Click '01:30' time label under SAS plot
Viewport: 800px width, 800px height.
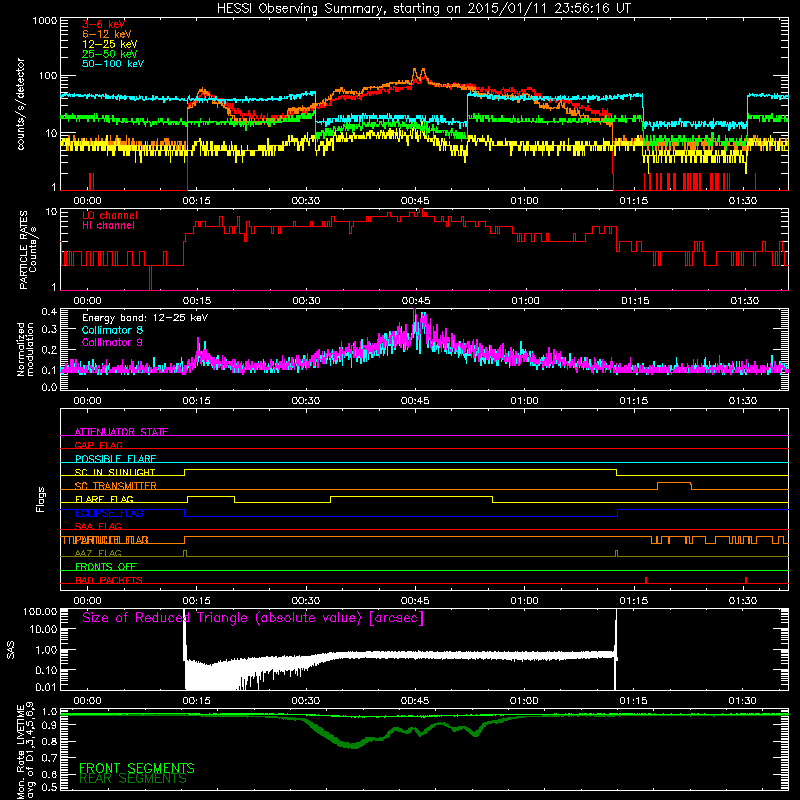(x=742, y=701)
